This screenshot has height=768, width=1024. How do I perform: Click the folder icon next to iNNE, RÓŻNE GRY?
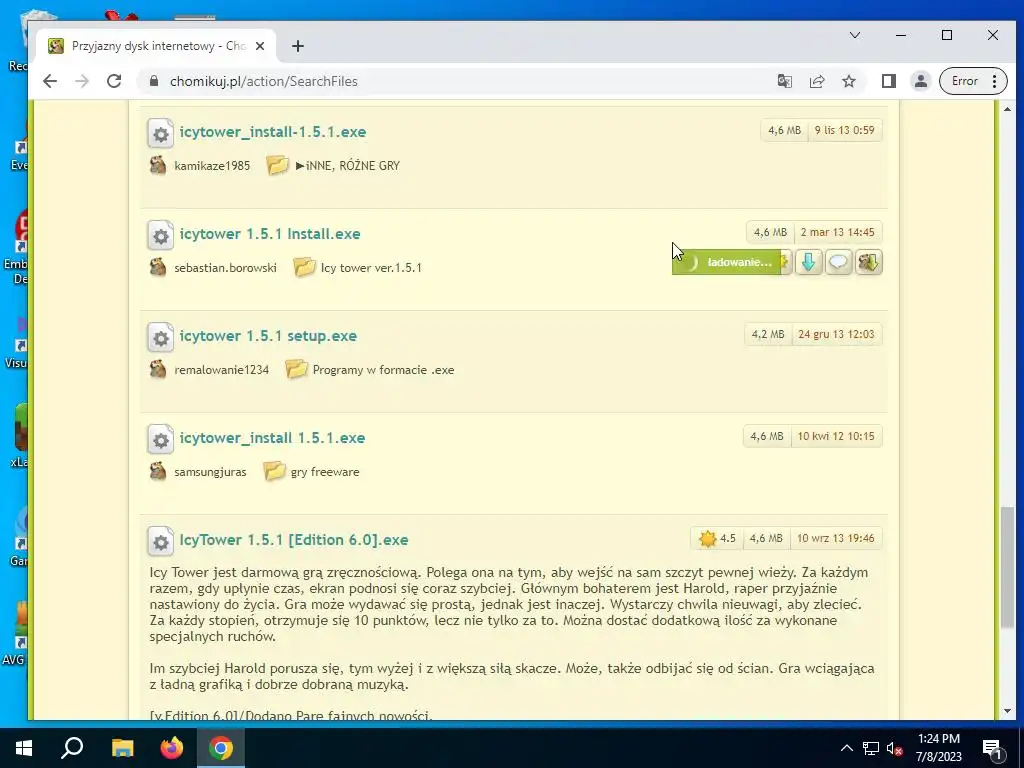[x=278, y=165]
